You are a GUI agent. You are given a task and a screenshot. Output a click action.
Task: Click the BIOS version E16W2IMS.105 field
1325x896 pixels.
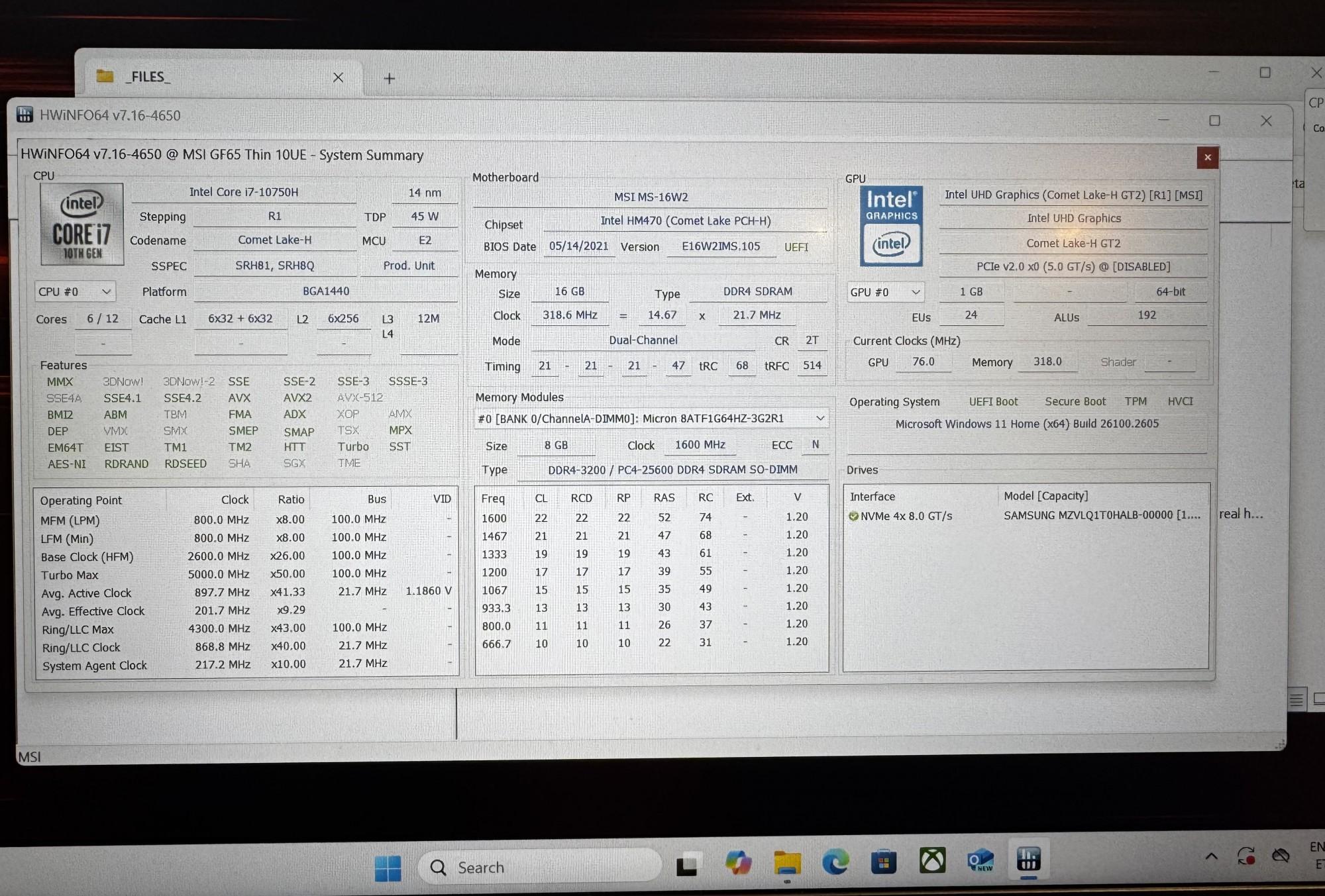721,246
